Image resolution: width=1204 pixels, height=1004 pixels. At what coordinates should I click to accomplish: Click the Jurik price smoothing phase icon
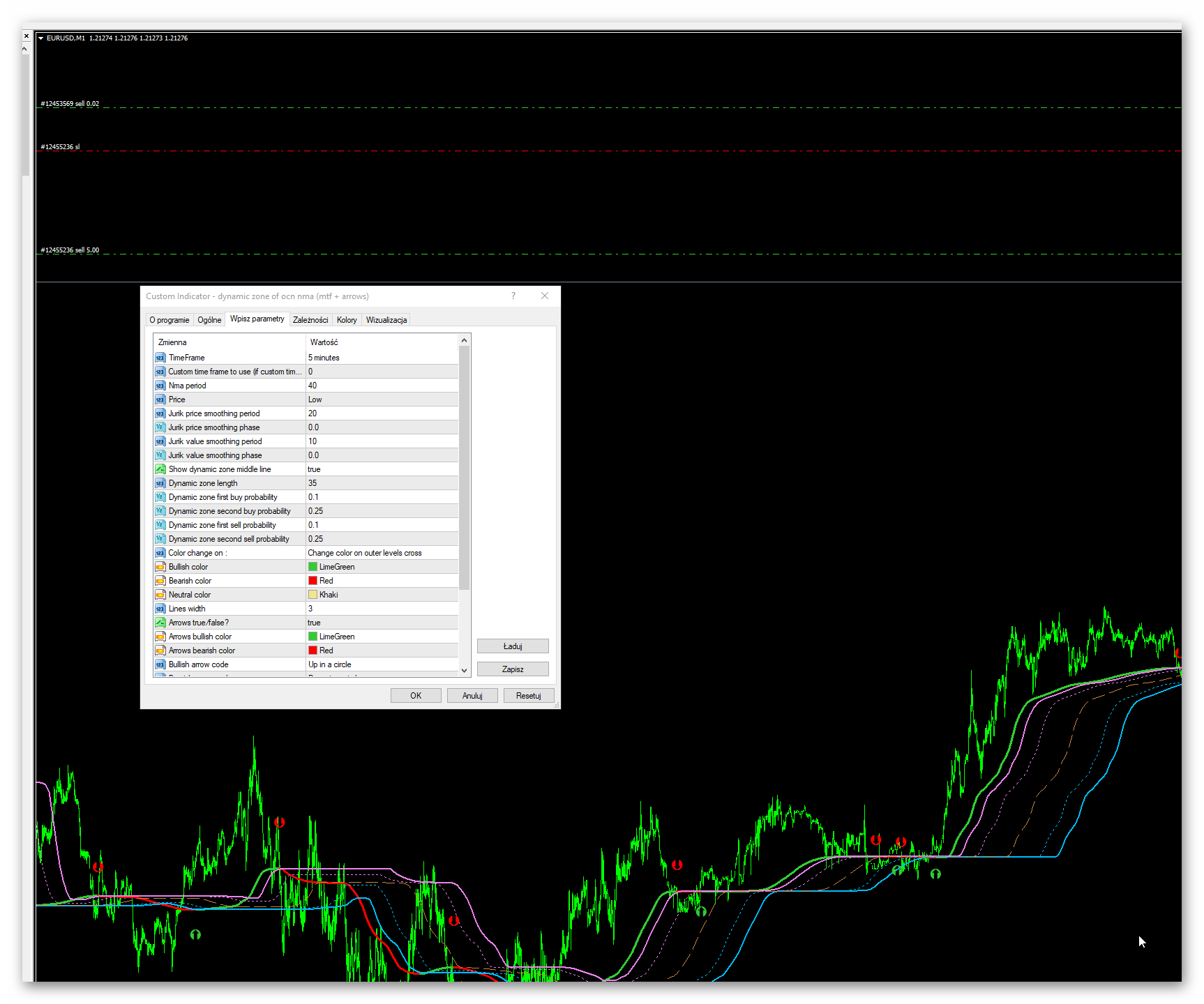pyautogui.click(x=160, y=427)
